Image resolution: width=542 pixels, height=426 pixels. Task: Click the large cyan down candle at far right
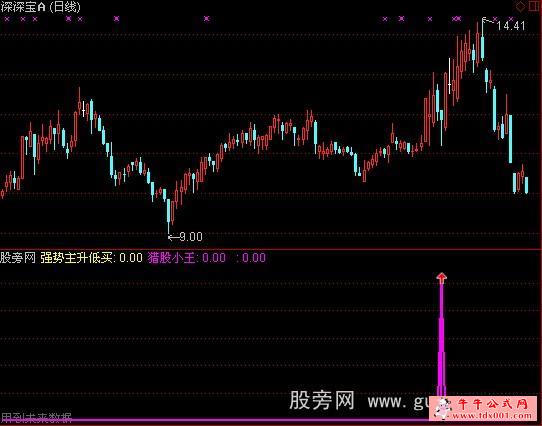click(x=510, y=139)
